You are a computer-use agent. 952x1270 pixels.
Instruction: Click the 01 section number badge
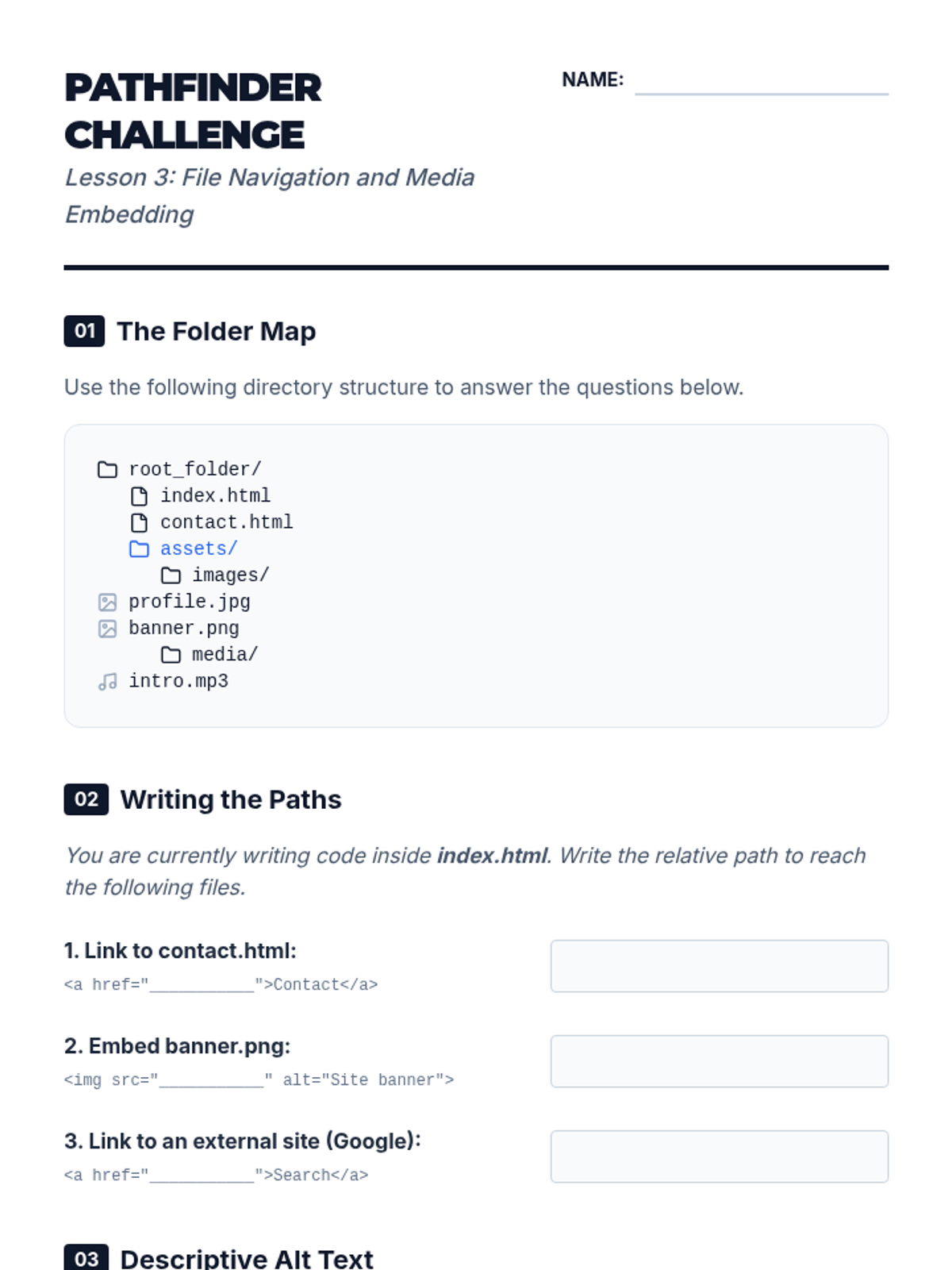click(x=84, y=331)
